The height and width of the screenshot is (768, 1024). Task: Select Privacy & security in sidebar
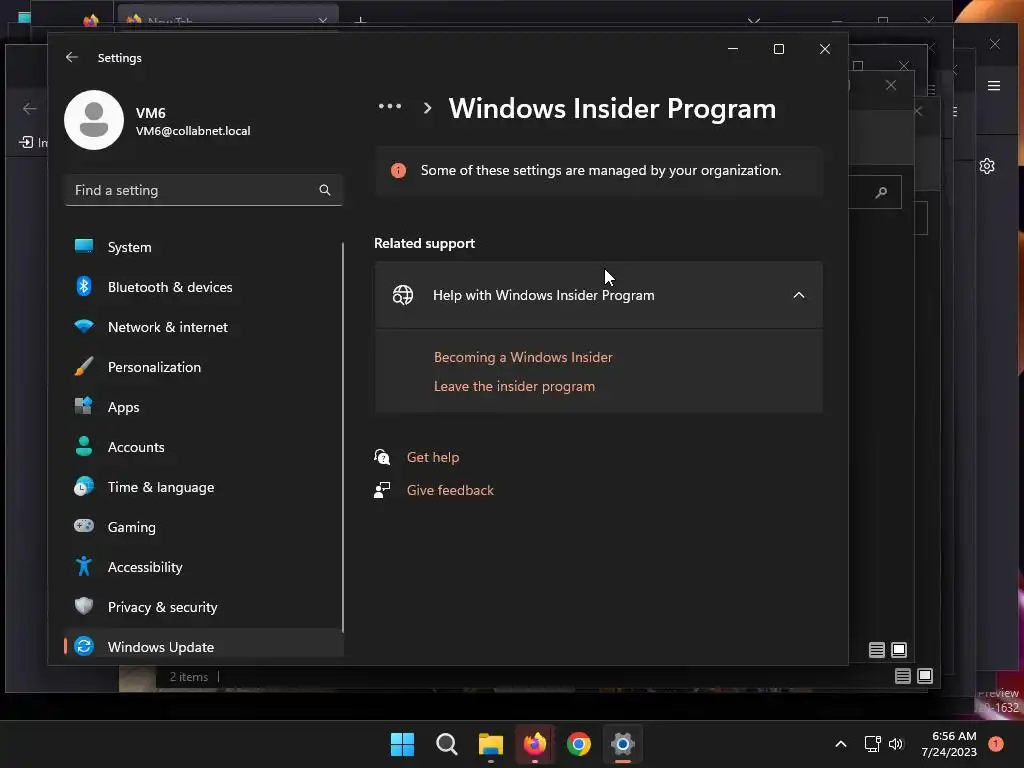pyautogui.click(x=204, y=607)
